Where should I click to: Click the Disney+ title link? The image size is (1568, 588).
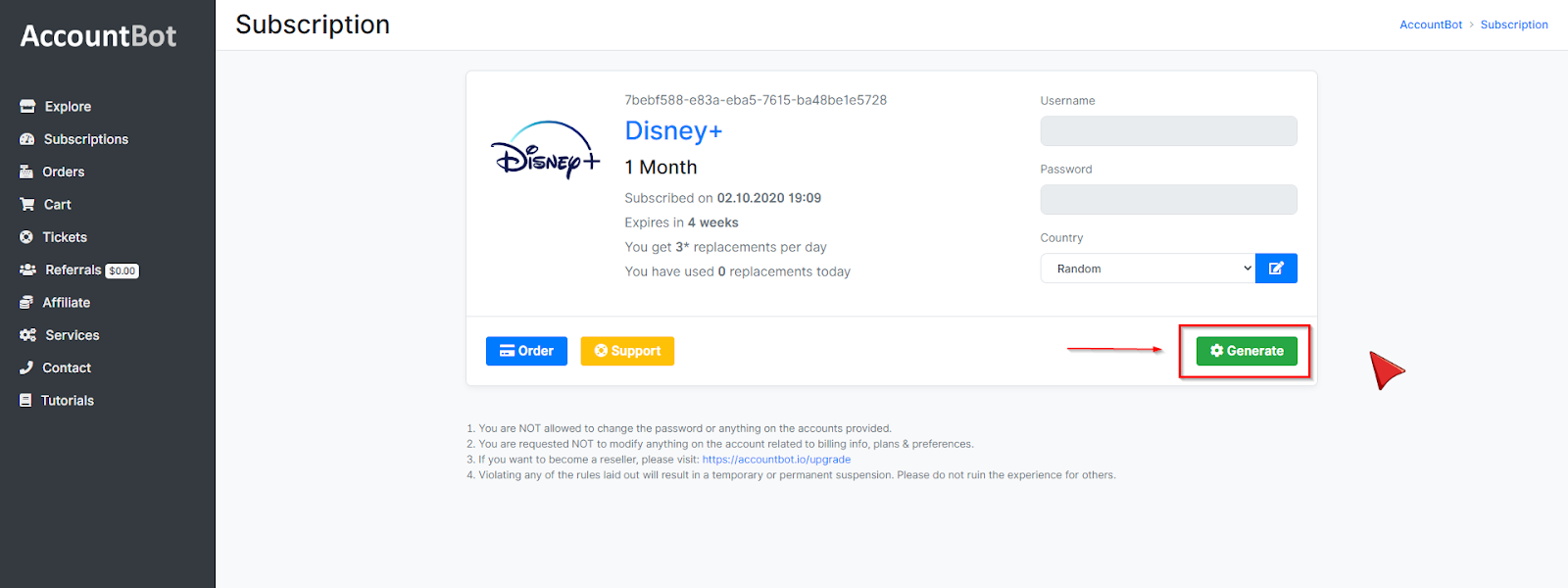click(673, 130)
